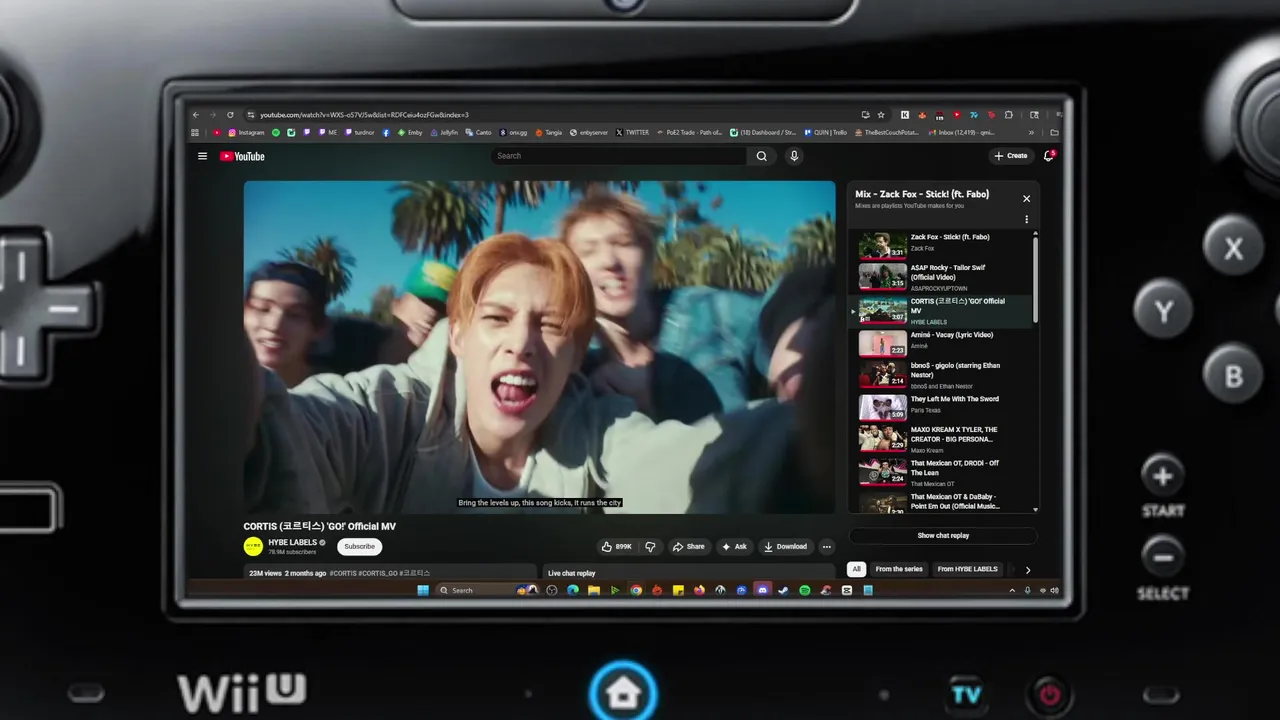This screenshot has width=1280, height=720.
Task: Open QUIN | Trello bookmark
Action: click(x=825, y=132)
